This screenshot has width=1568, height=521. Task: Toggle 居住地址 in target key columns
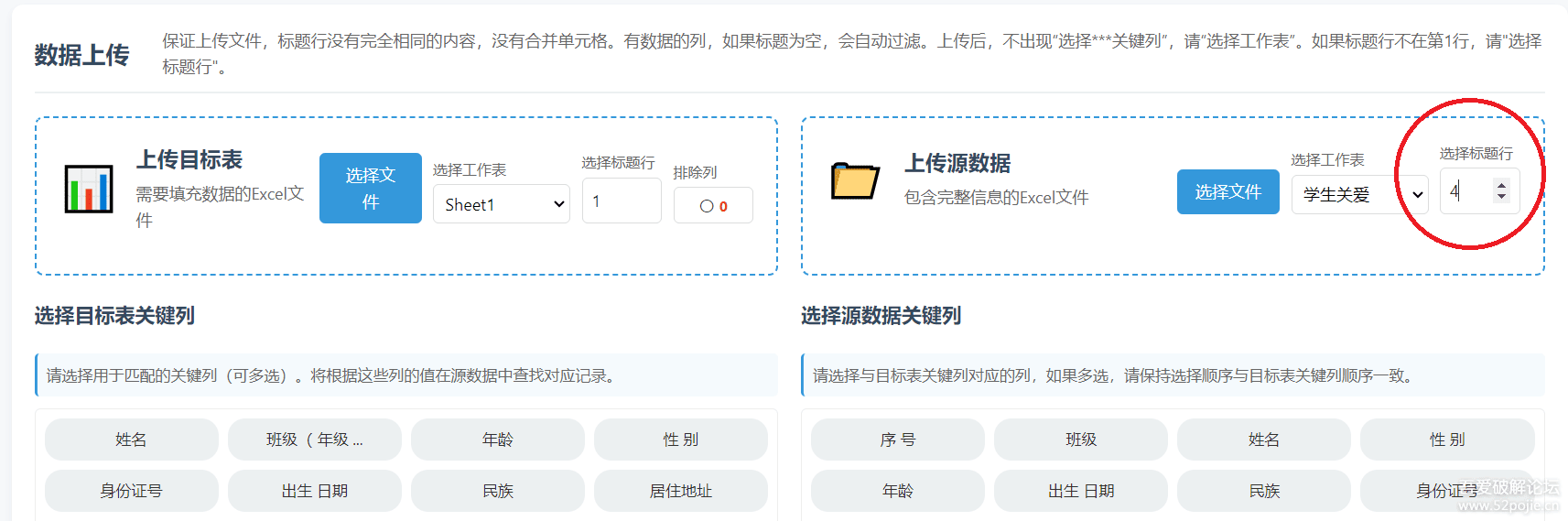[680, 491]
